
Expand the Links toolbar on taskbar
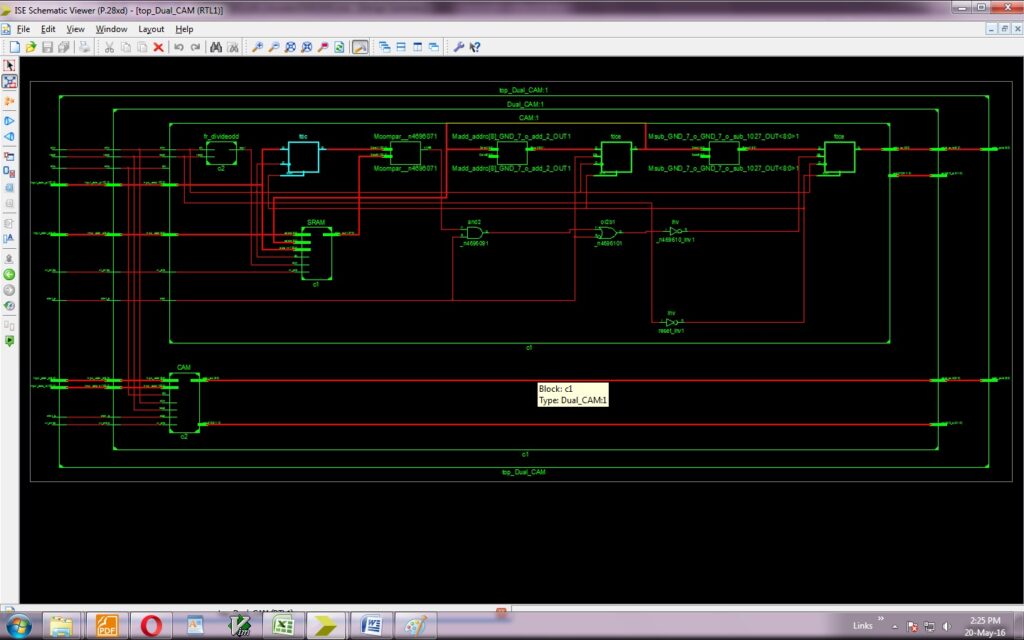point(880,620)
